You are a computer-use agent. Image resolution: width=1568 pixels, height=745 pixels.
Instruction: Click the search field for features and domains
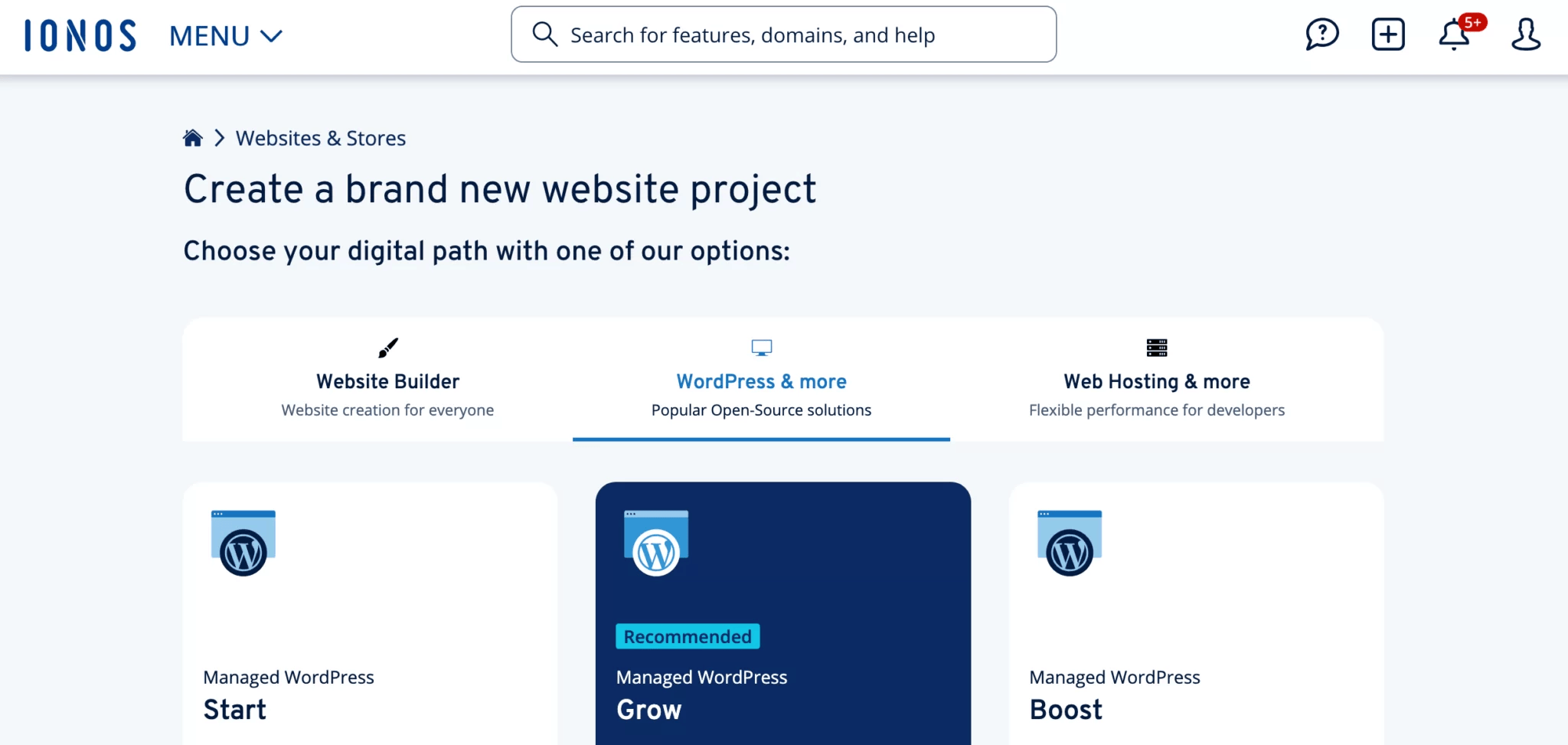783,34
